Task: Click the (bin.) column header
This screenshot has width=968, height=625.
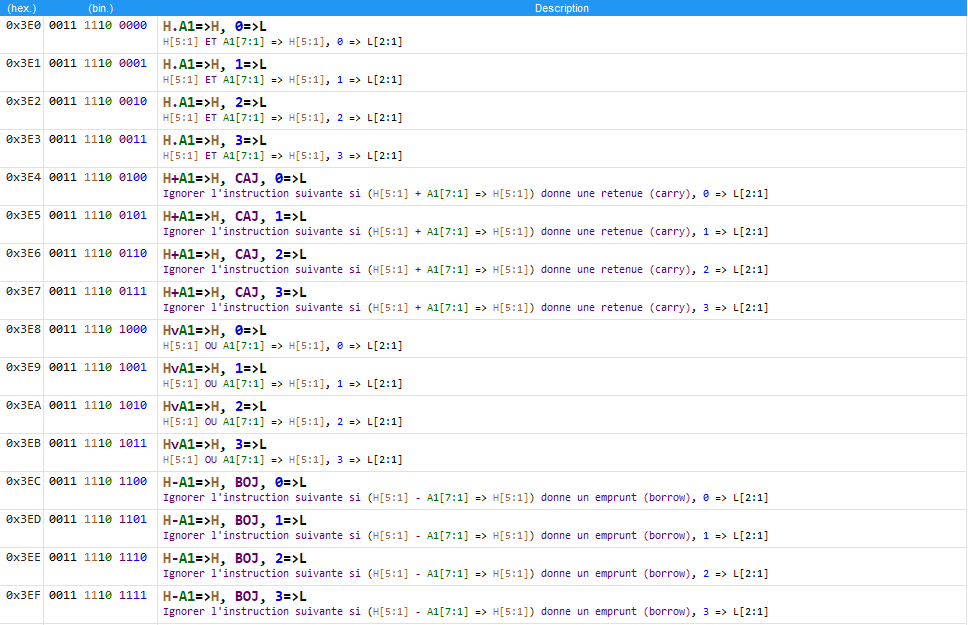Action: 101,8
